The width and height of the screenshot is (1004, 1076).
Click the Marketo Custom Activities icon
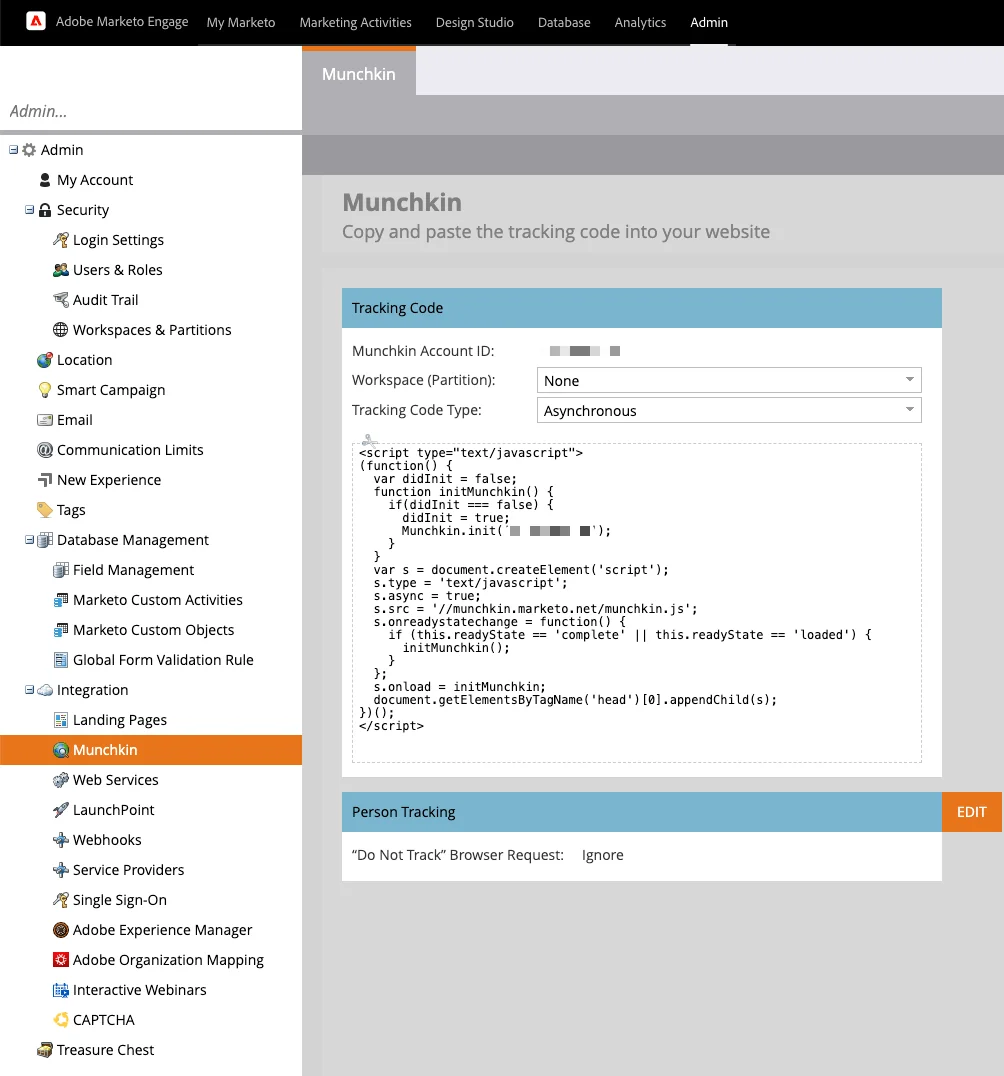pos(60,600)
